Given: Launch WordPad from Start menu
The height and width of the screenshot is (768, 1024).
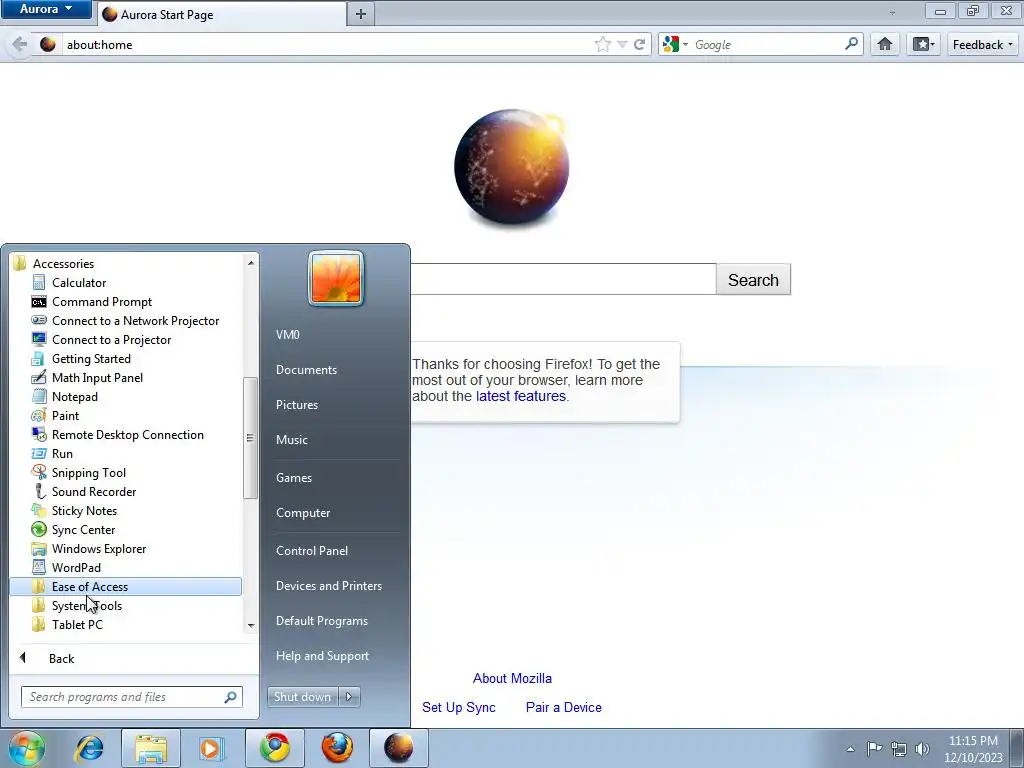Looking at the screenshot, I should click(x=76, y=567).
